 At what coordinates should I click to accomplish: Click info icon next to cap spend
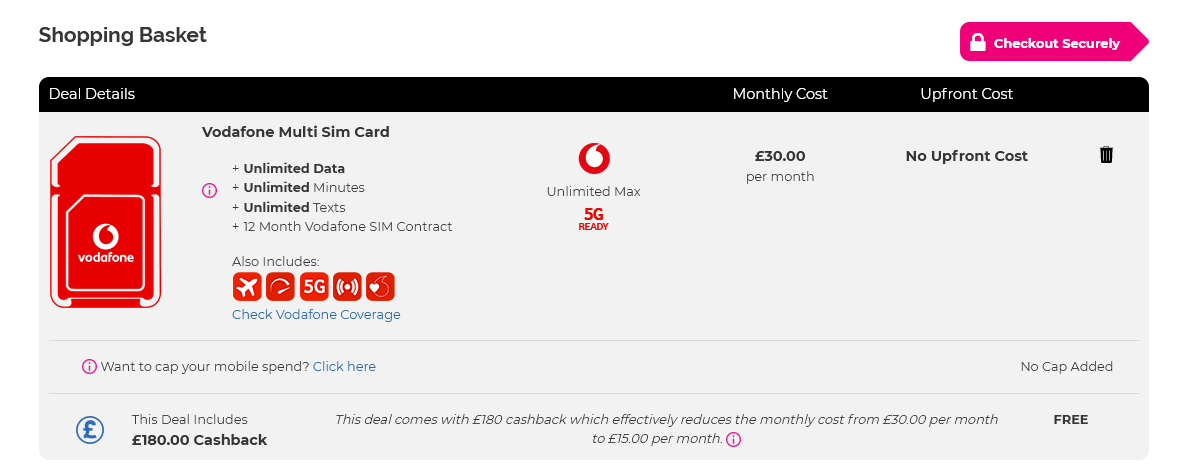pos(89,366)
